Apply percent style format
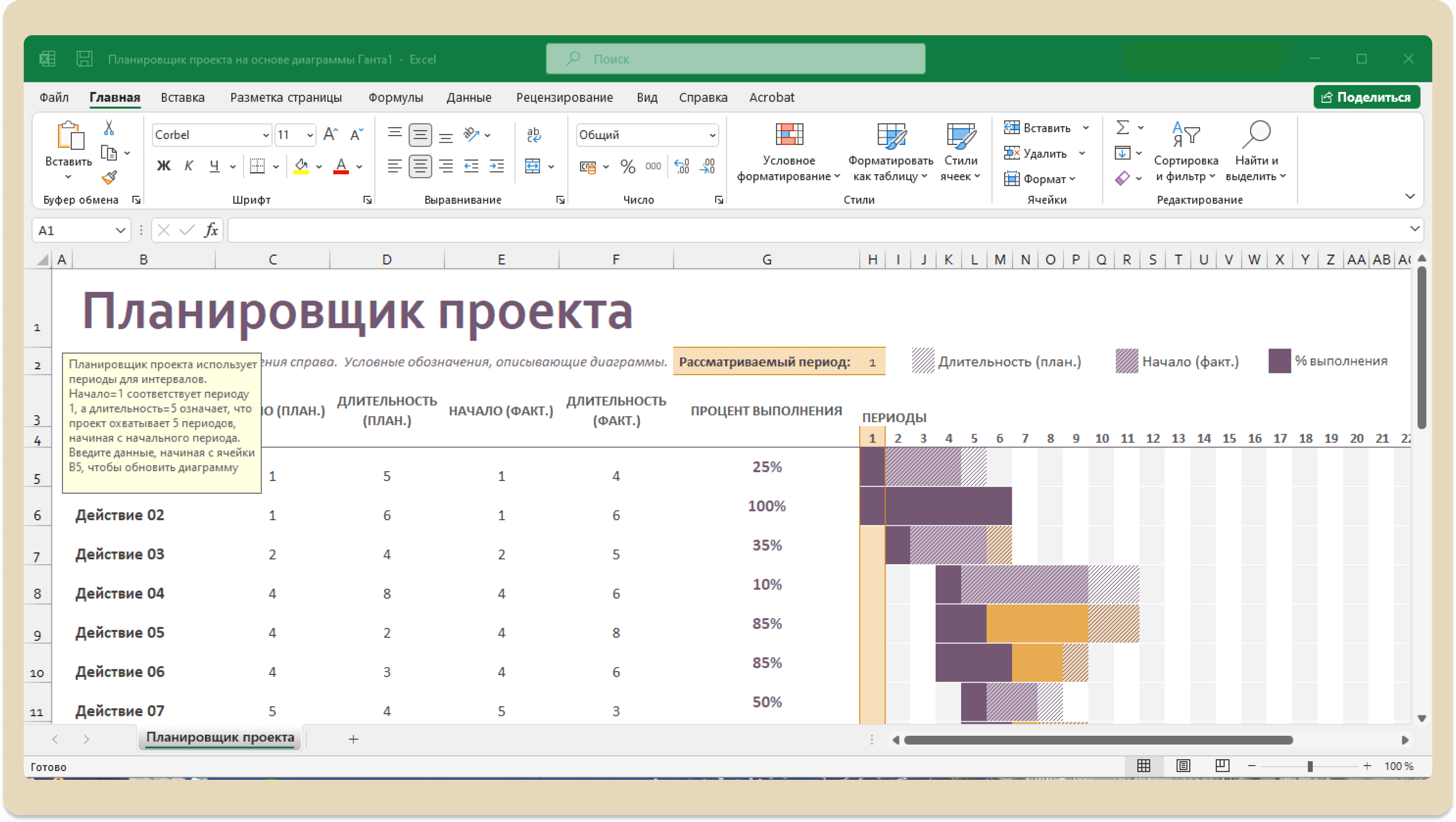This screenshot has height=822, width=1456. (x=628, y=166)
